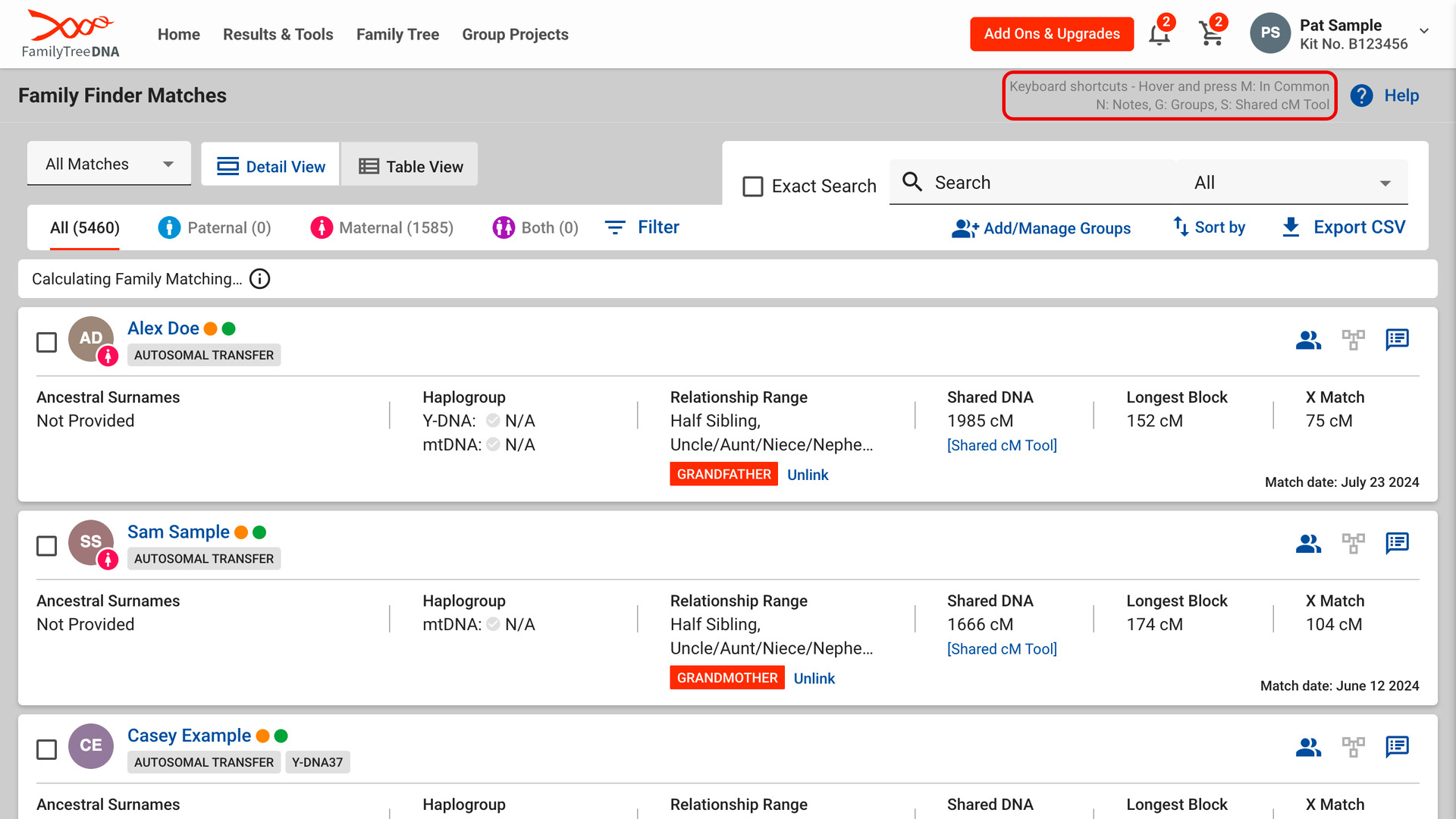Switch to the Maternal (1585) tab
This screenshot has height=819, width=1456.
(x=381, y=227)
